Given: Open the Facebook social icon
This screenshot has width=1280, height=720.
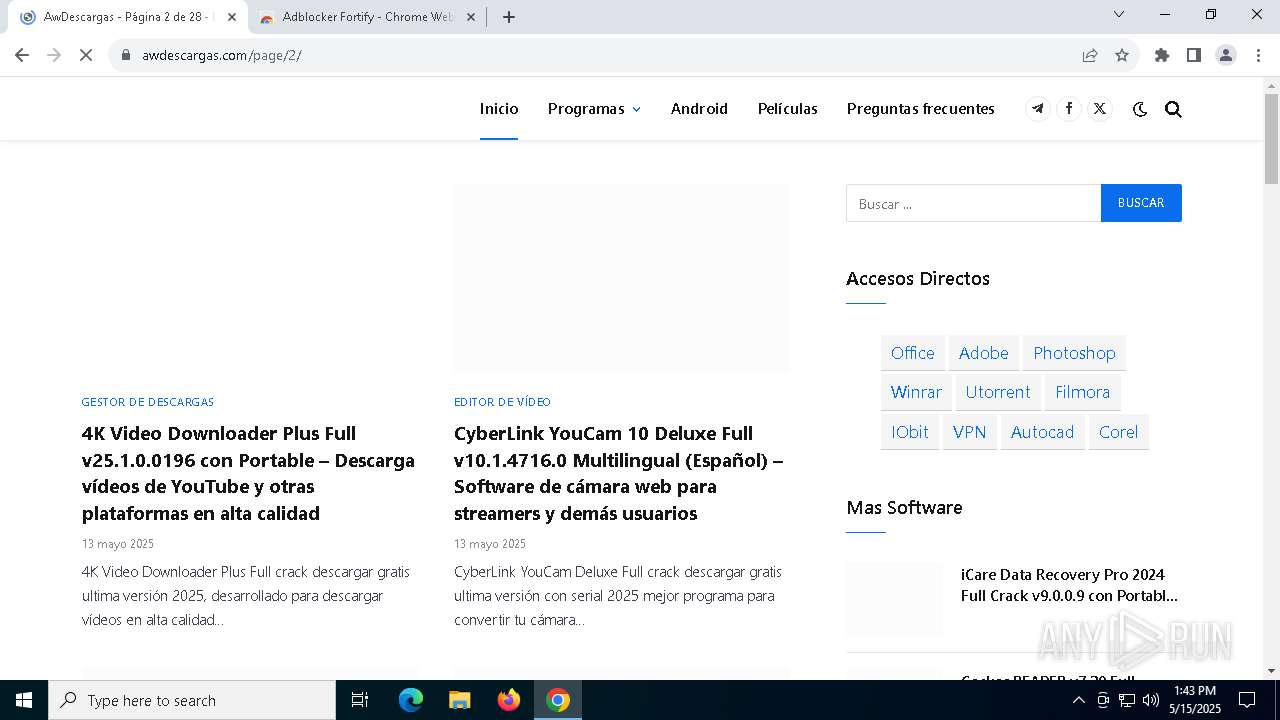Looking at the screenshot, I should (1069, 109).
